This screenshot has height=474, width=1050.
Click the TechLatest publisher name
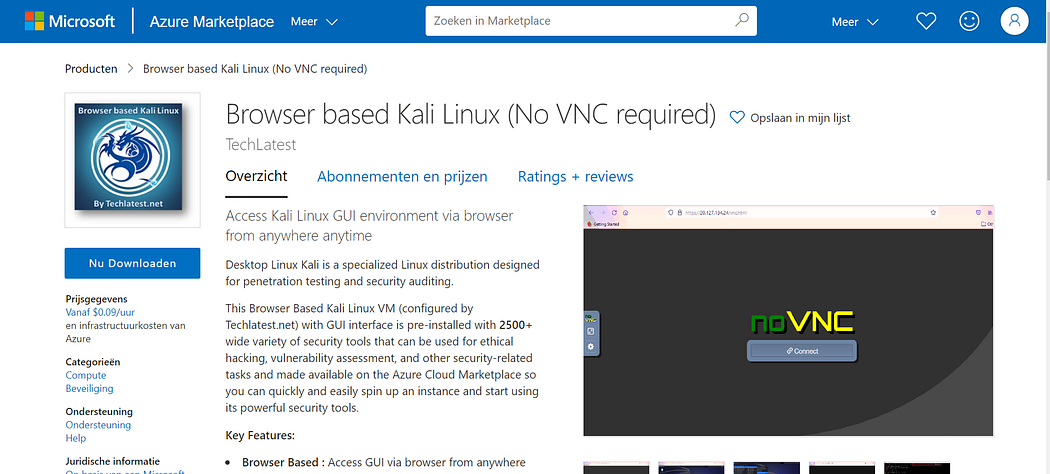[x=260, y=145]
